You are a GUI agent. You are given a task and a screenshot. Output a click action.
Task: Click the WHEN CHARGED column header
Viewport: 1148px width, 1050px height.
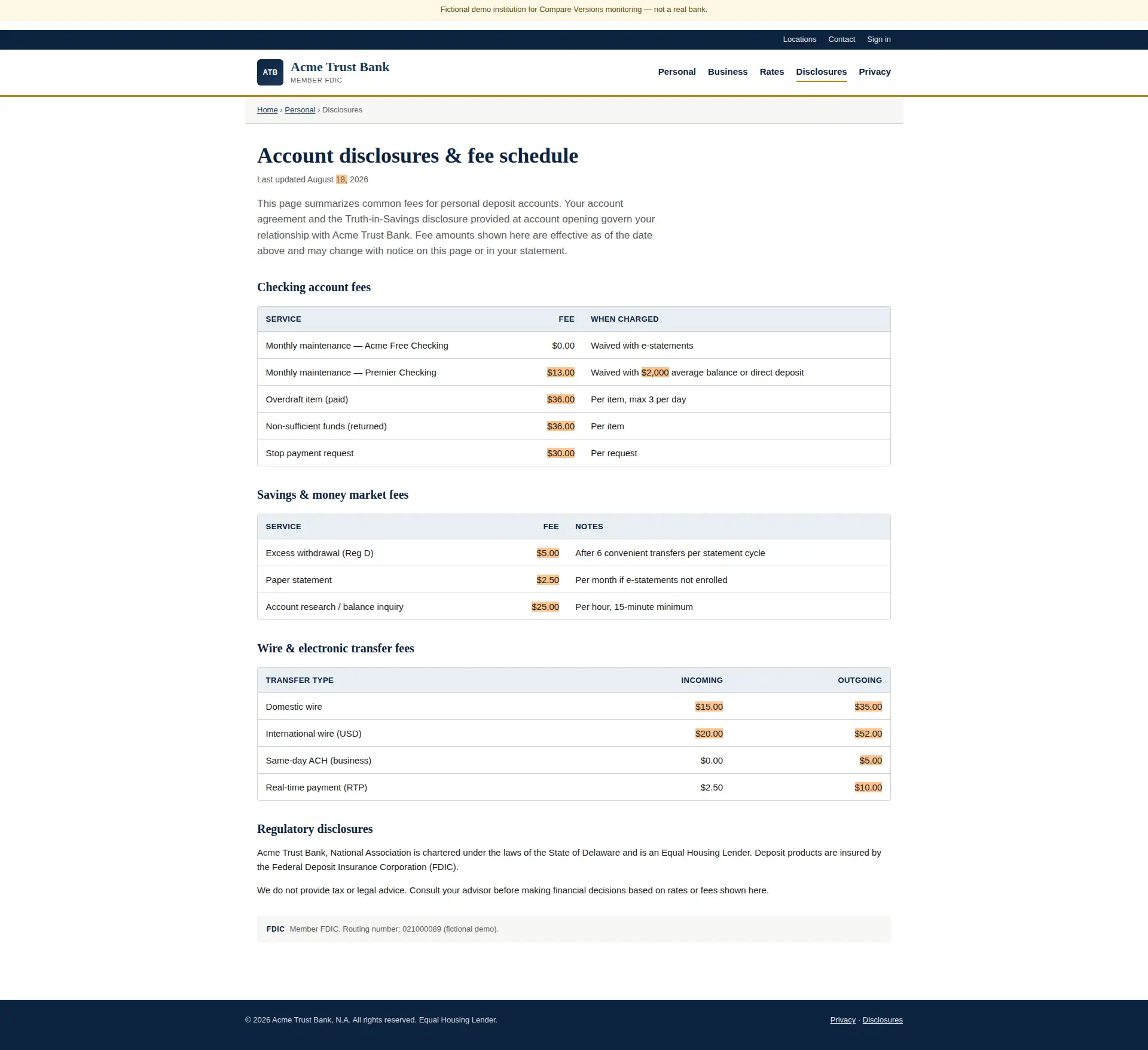[x=625, y=319]
